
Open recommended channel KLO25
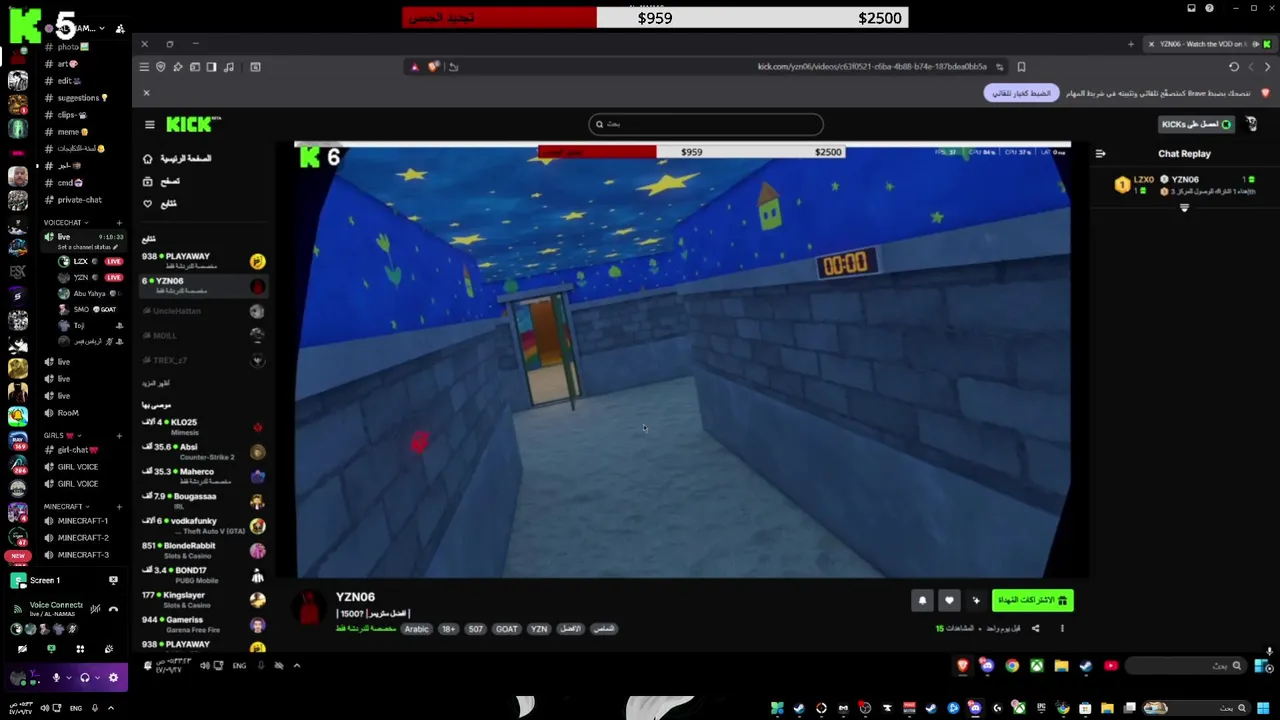click(x=204, y=427)
